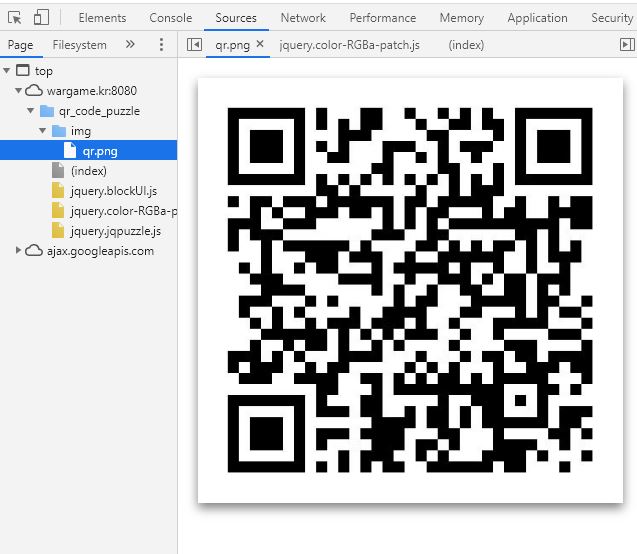The image size is (637, 554).
Task: Open the Memory tab
Action: (x=462, y=18)
